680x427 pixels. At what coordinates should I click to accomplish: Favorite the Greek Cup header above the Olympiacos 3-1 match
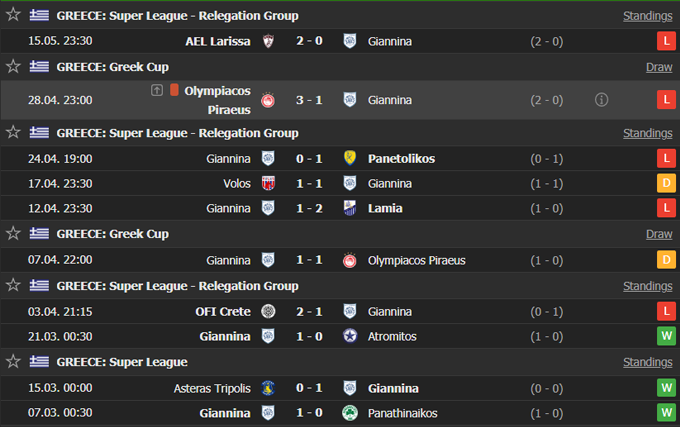coord(13,66)
